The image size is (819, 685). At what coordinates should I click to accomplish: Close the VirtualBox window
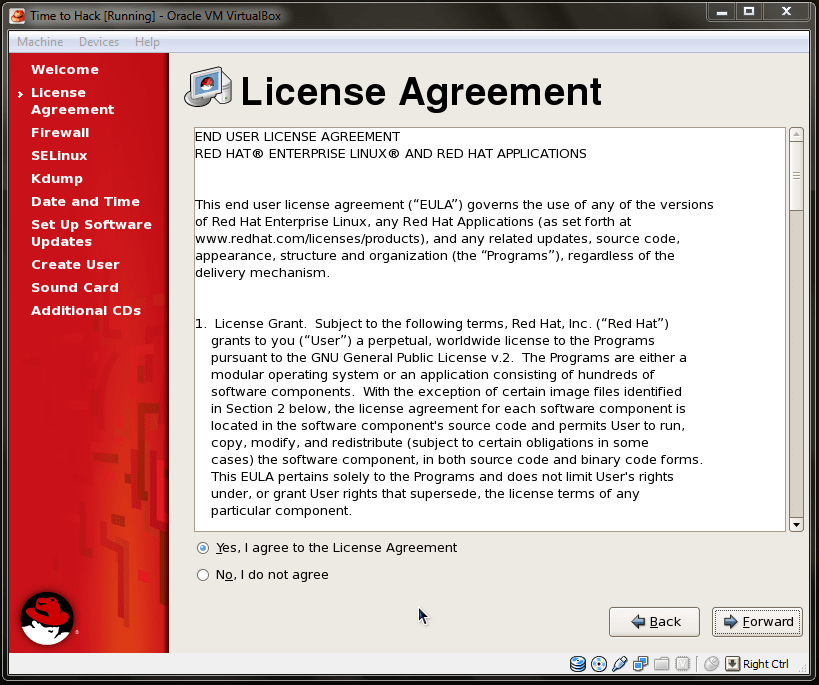tap(786, 11)
